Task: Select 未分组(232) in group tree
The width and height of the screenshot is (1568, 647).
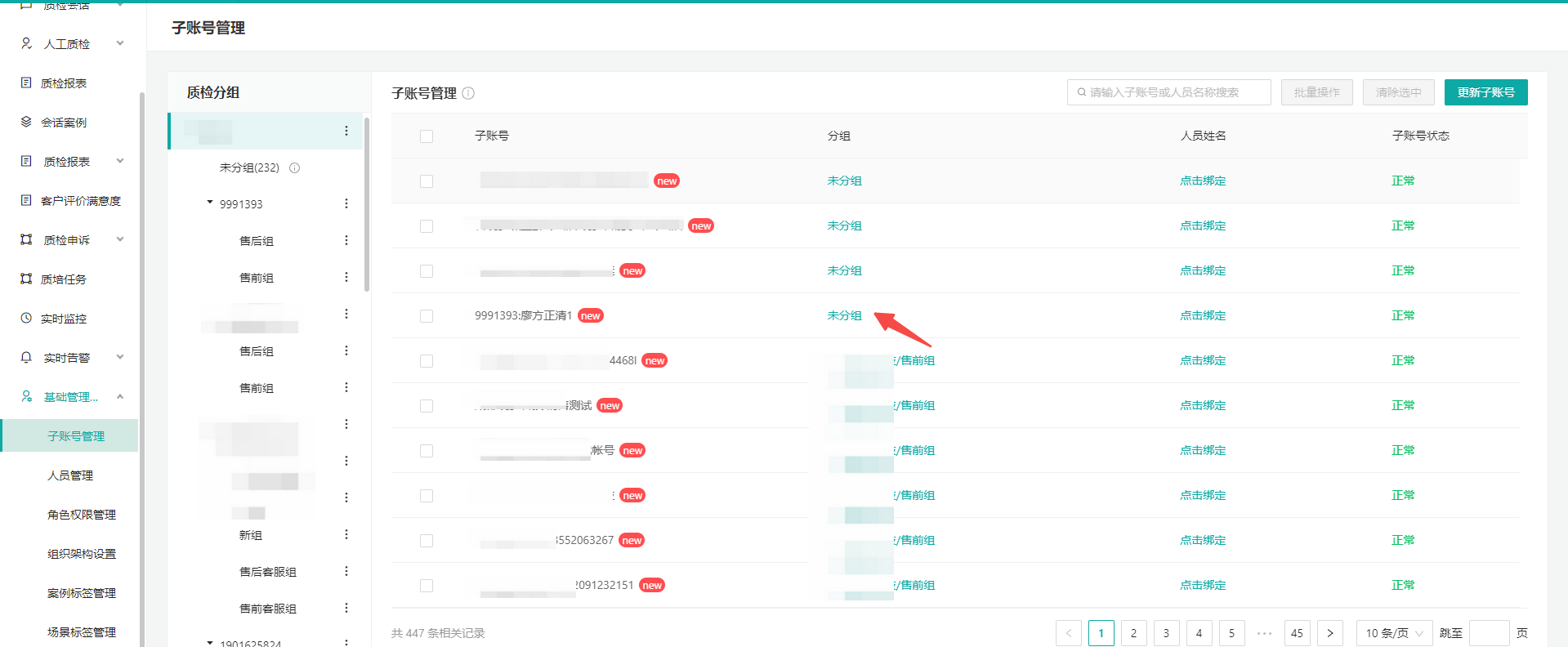Action: (249, 167)
